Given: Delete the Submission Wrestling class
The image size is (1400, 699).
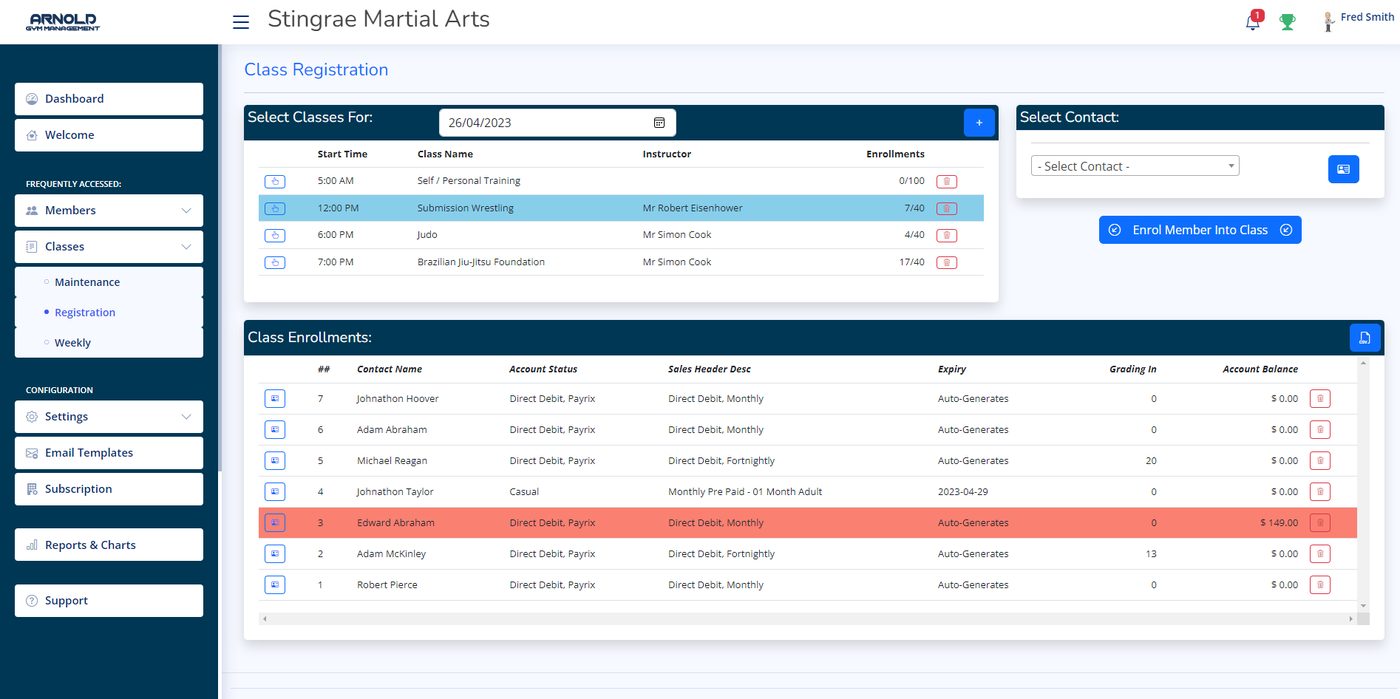Looking at the screenshot, I should point(946,208).
